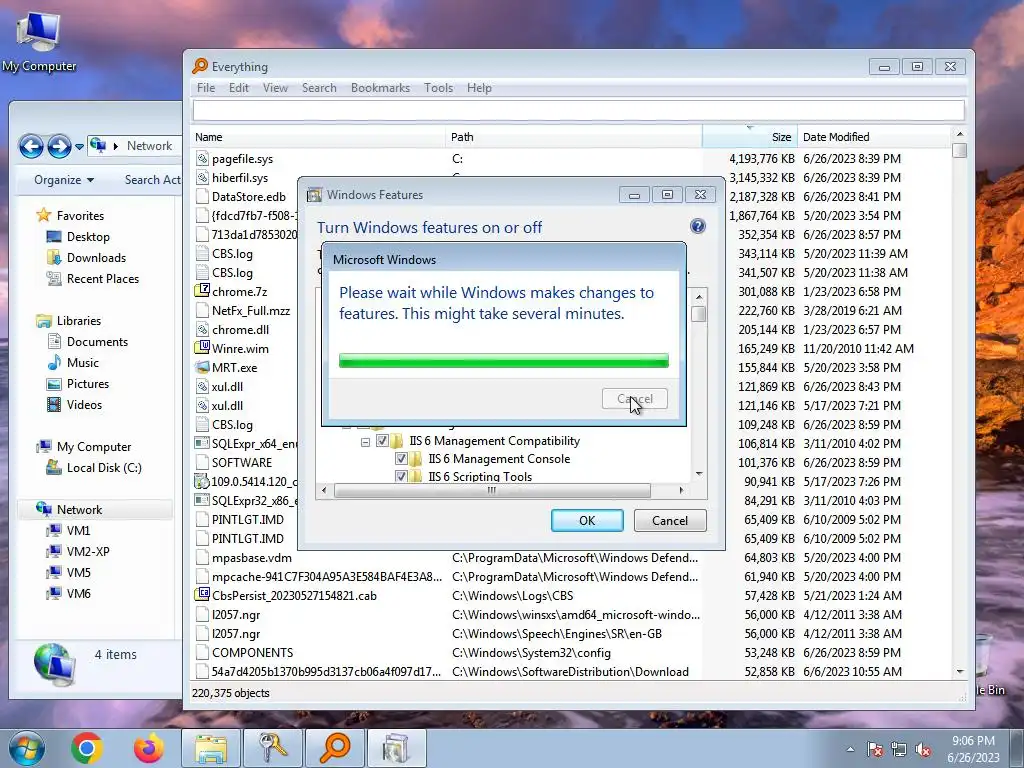
Task: Click the Explorer Back arrow button
Action: [x=31, y=146]
